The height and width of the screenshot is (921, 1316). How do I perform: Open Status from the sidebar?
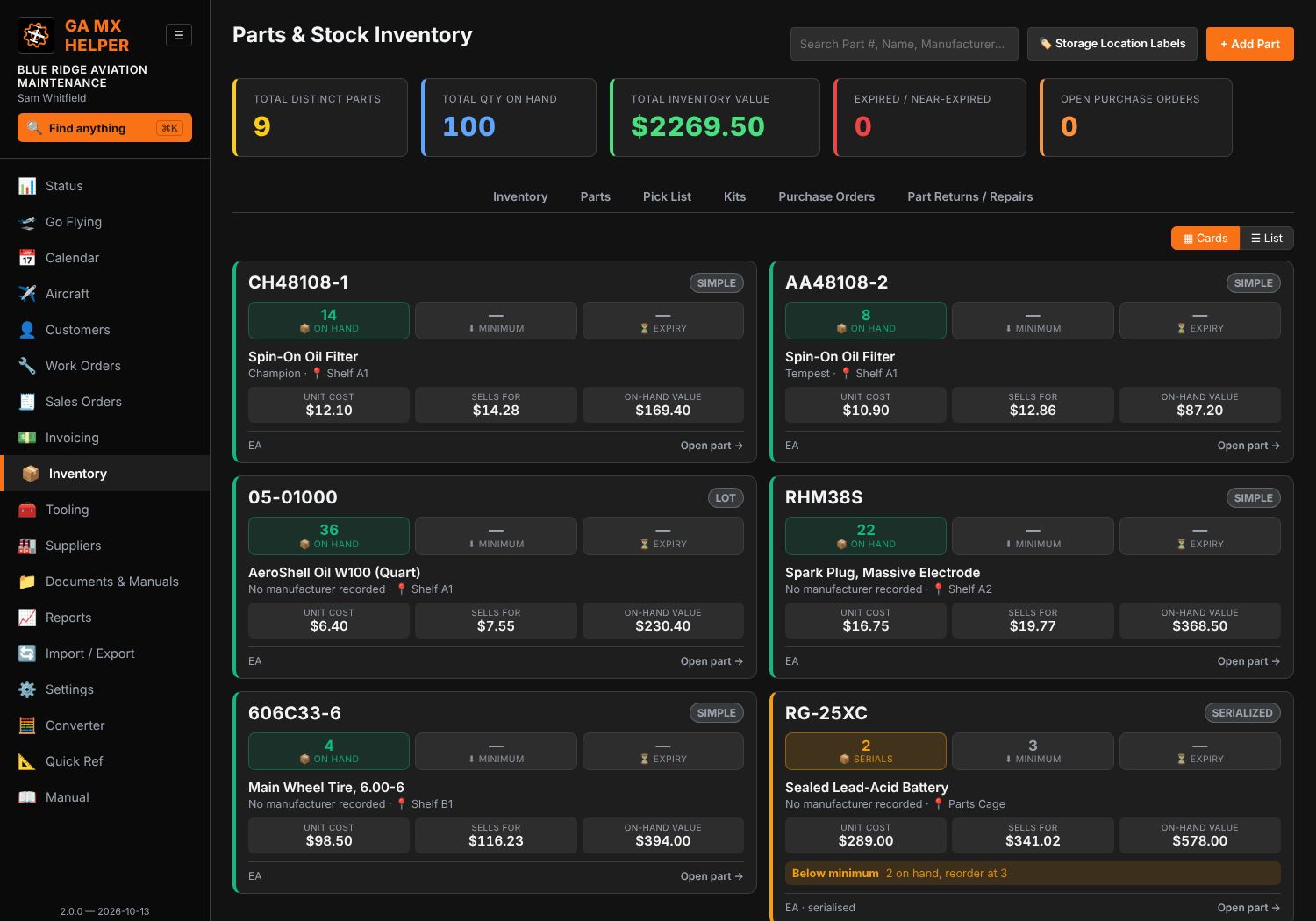105,186
